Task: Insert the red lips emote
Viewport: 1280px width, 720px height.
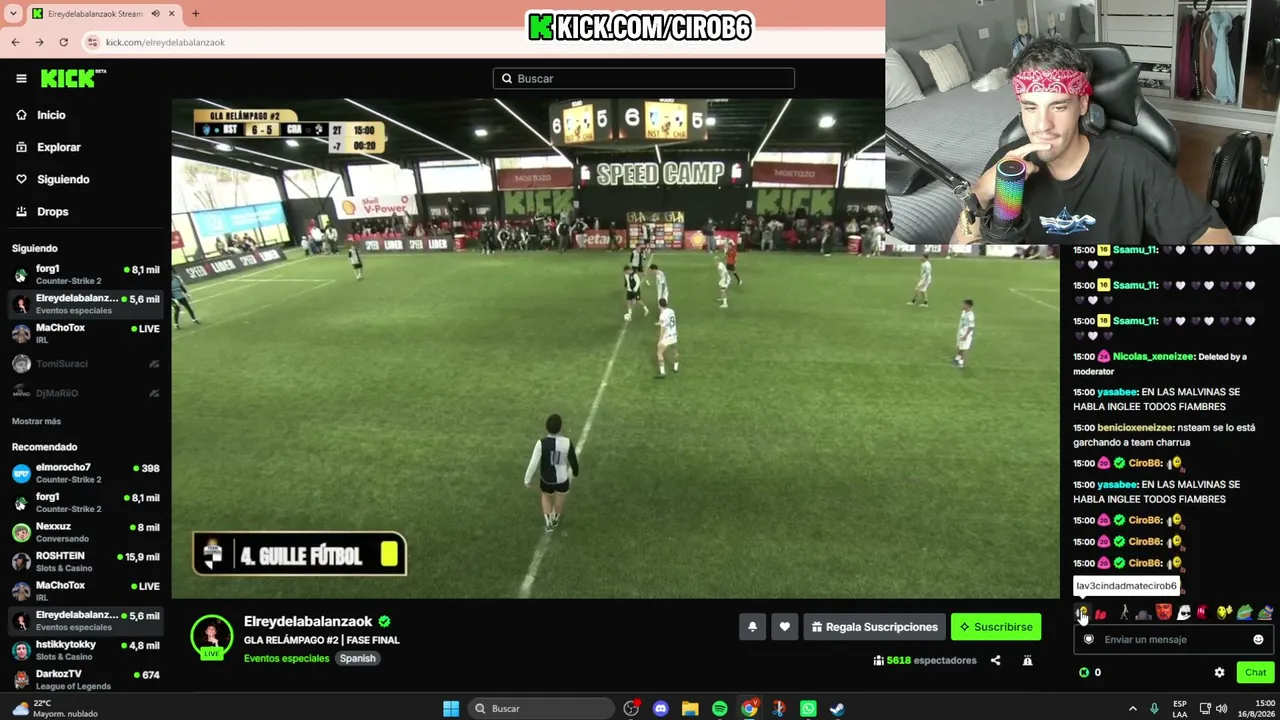Action: coord(1101,613)
